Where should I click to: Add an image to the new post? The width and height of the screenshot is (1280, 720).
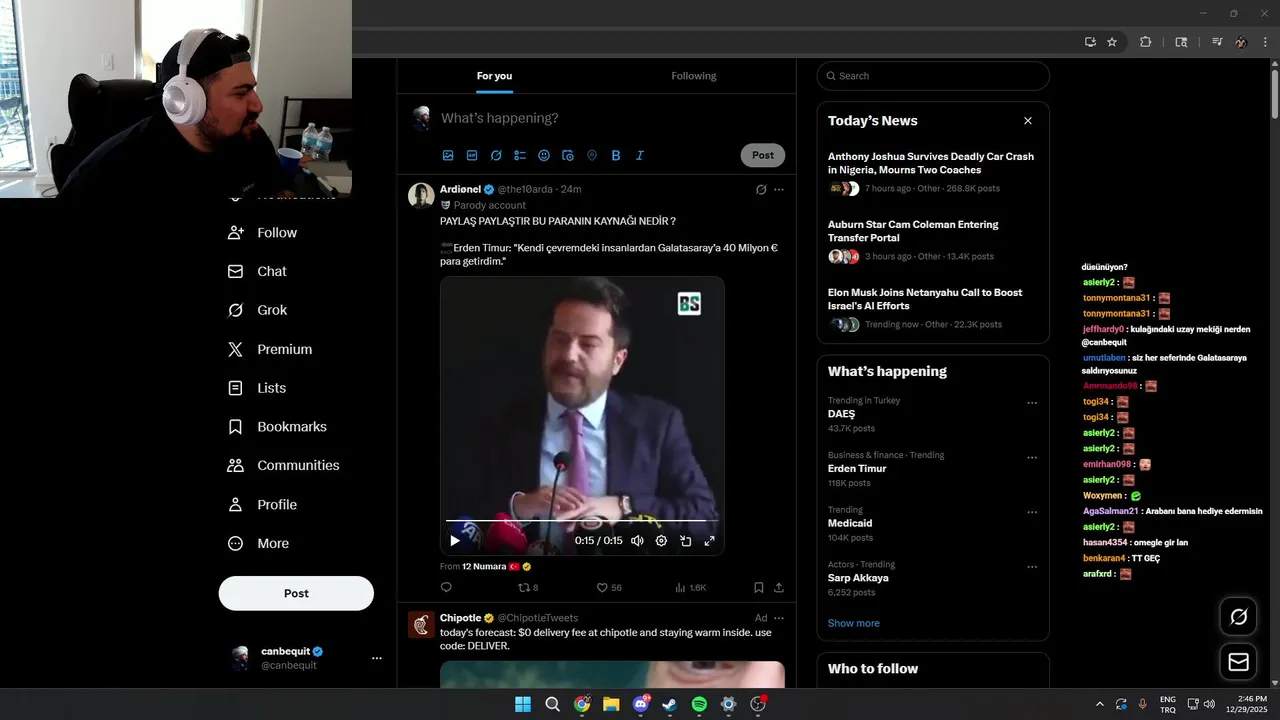pyautogui.click(x=448, y=155)
